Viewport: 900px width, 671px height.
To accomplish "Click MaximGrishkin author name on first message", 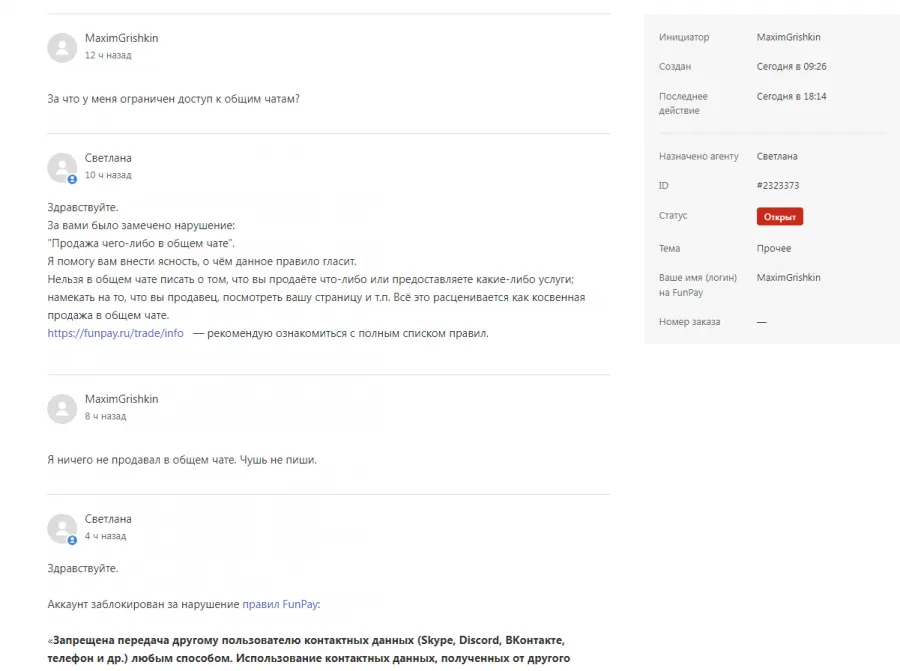I will (x=122, y=38).
